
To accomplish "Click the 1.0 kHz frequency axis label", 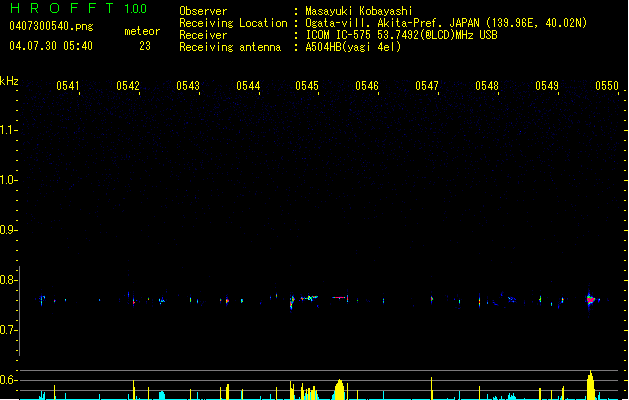I will (x=8, y=180).
